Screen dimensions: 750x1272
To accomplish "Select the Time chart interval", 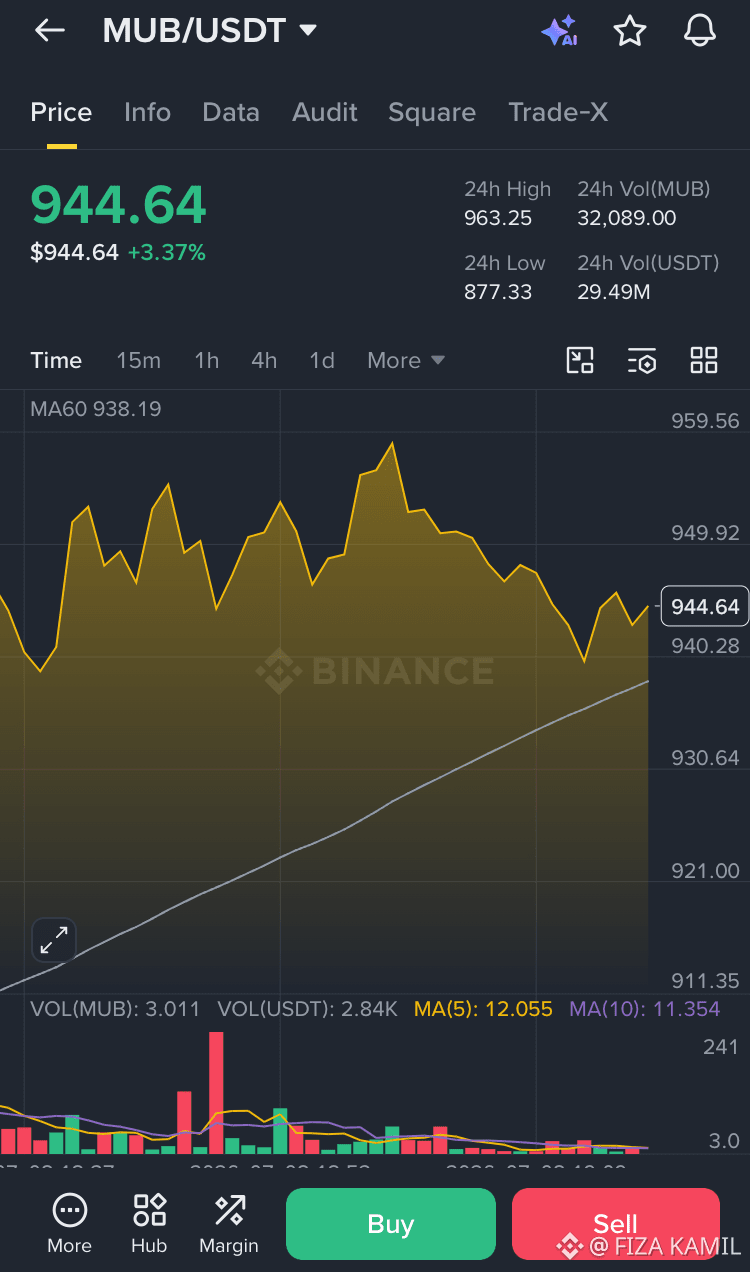I will [x=56, y=360].
